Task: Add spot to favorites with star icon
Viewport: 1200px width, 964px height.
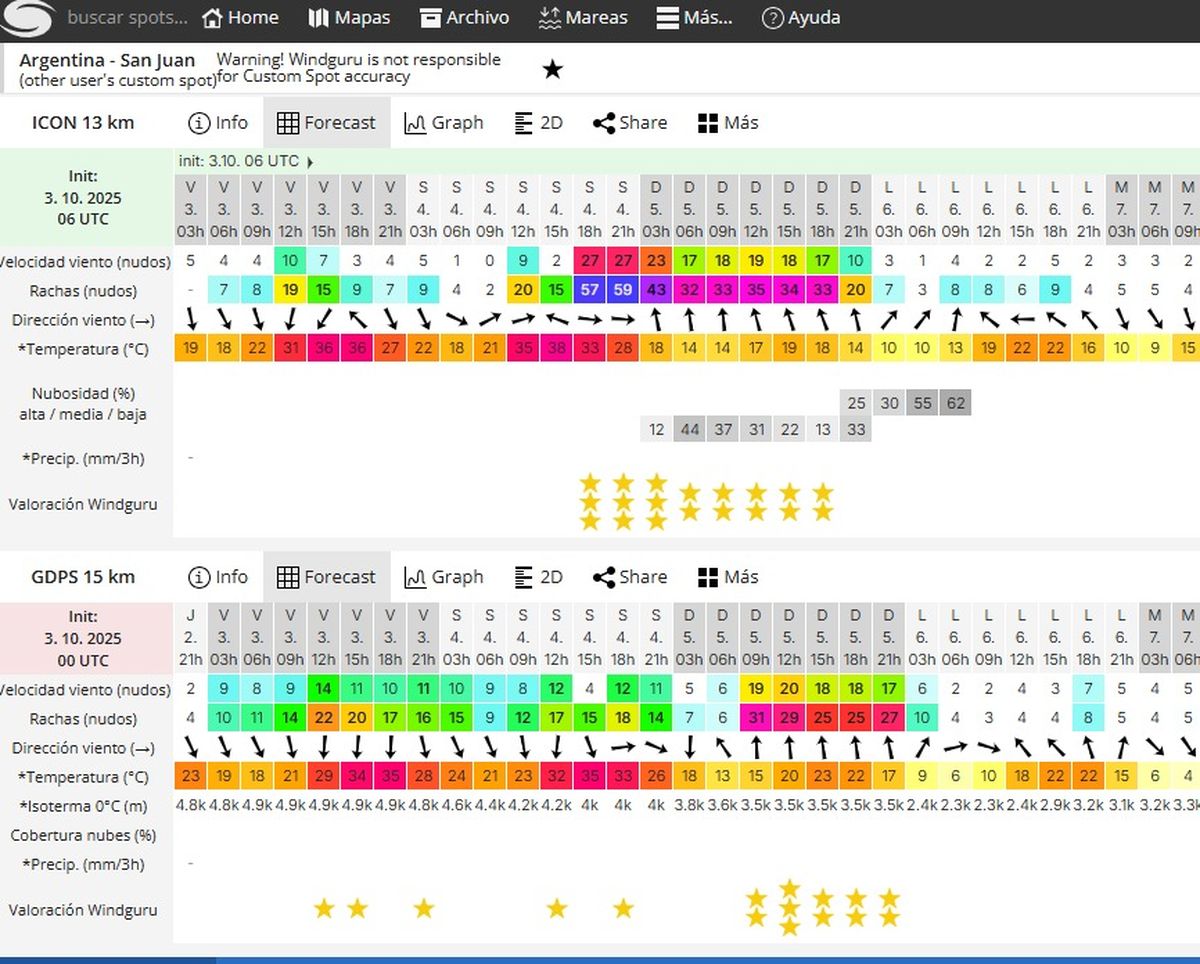Action: point(552,69)
